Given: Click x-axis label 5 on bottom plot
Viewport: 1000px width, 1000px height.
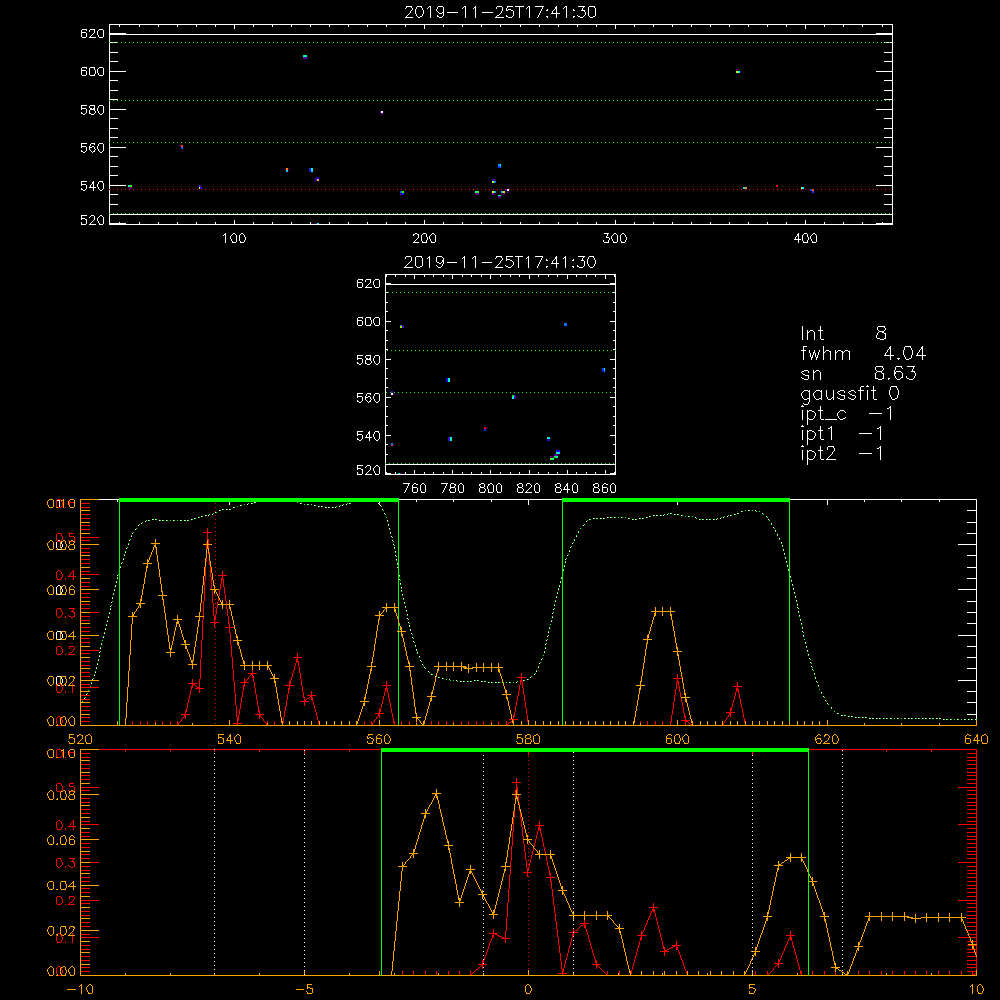Looking at the screenshot, I should pos(752,990).
